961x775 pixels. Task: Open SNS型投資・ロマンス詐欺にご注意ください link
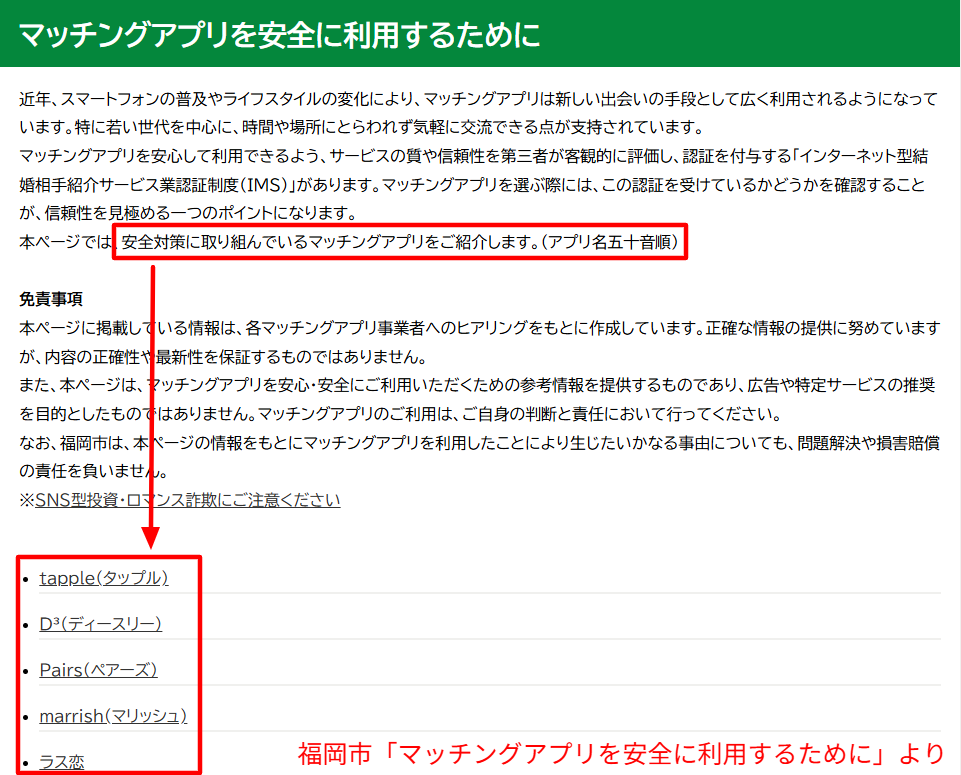(x=188, y=500)
